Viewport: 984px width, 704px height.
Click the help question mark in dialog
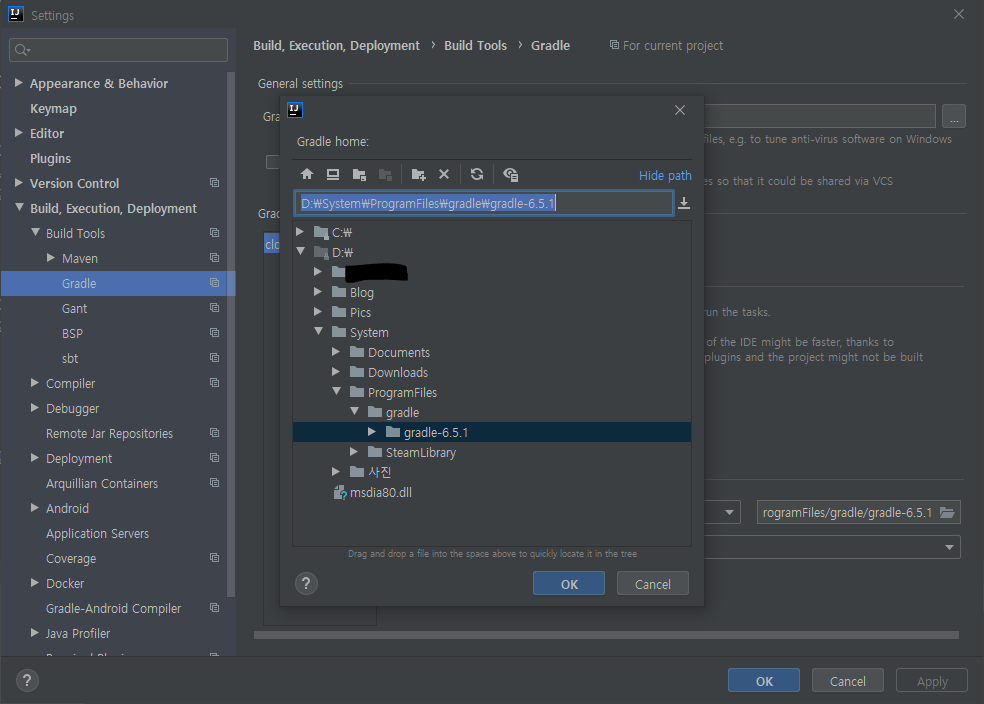tap(306, 584)
